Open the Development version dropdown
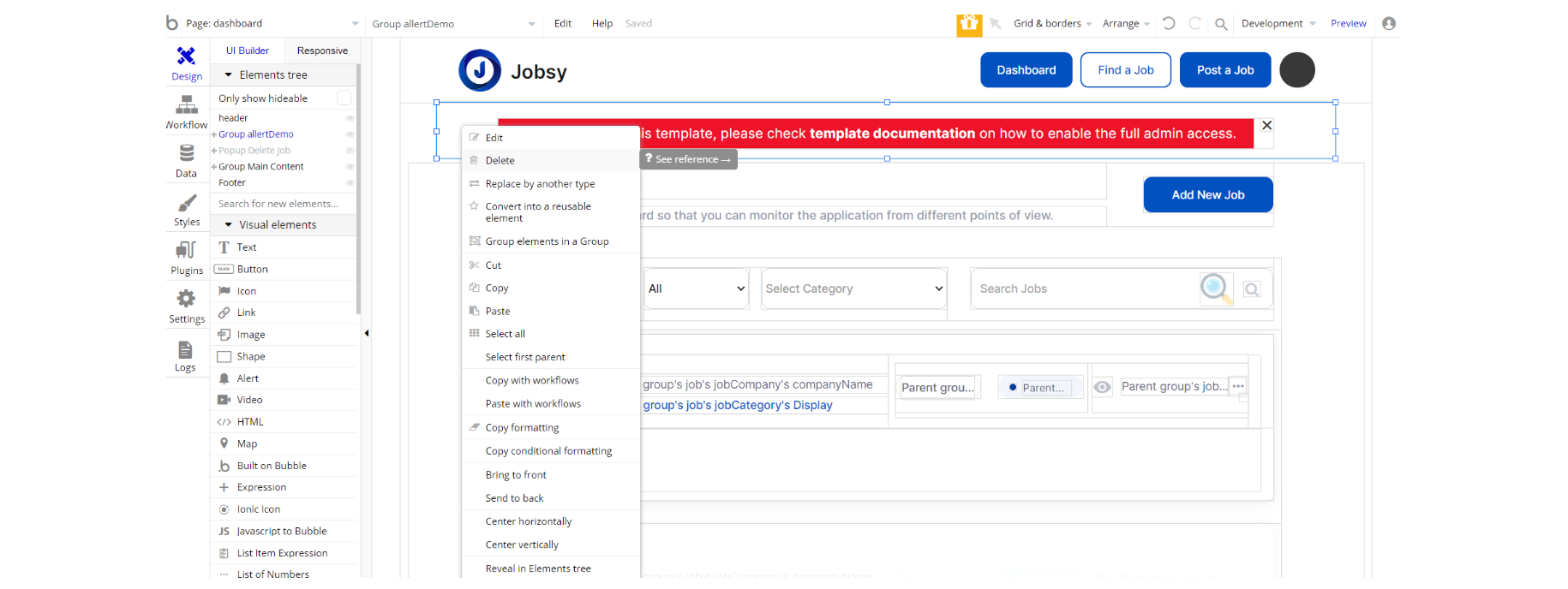 tap(1278, 24)
